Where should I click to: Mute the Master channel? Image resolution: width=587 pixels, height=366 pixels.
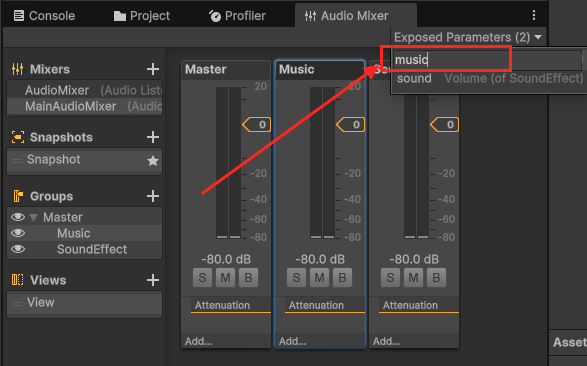[x=225, y=278]
